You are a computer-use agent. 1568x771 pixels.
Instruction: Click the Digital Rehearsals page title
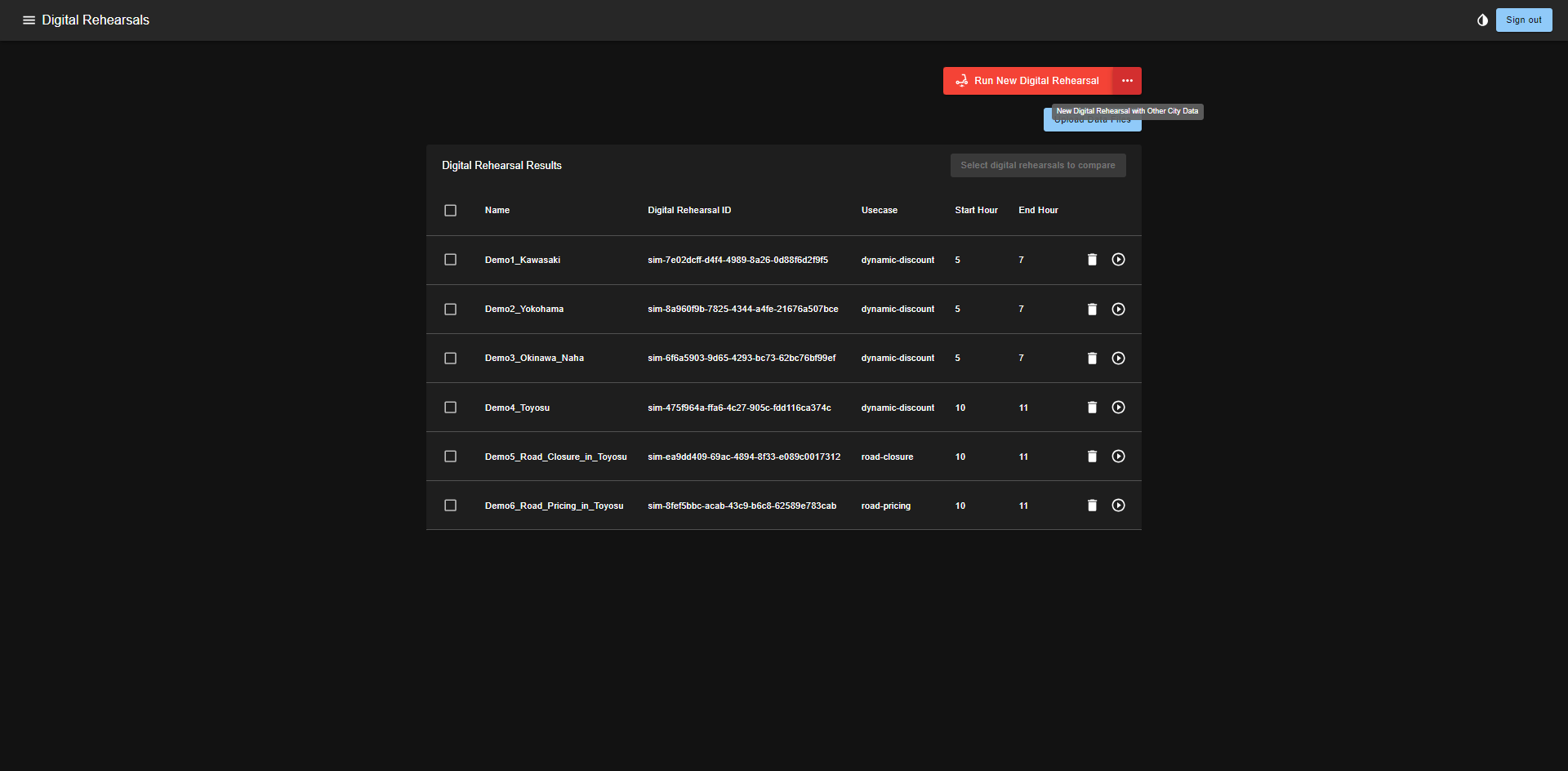coord(96,20)
